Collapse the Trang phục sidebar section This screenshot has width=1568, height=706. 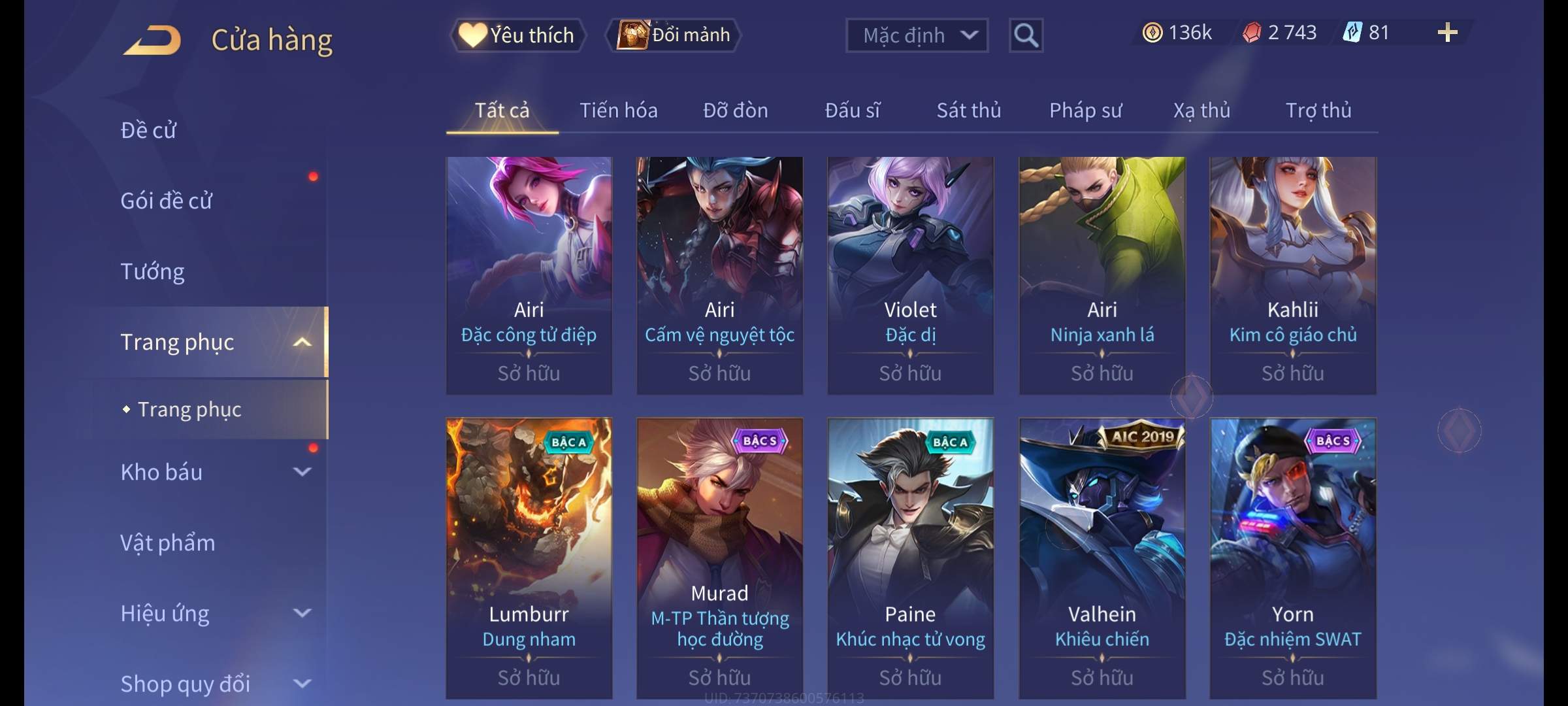click(x=302, y=342)
